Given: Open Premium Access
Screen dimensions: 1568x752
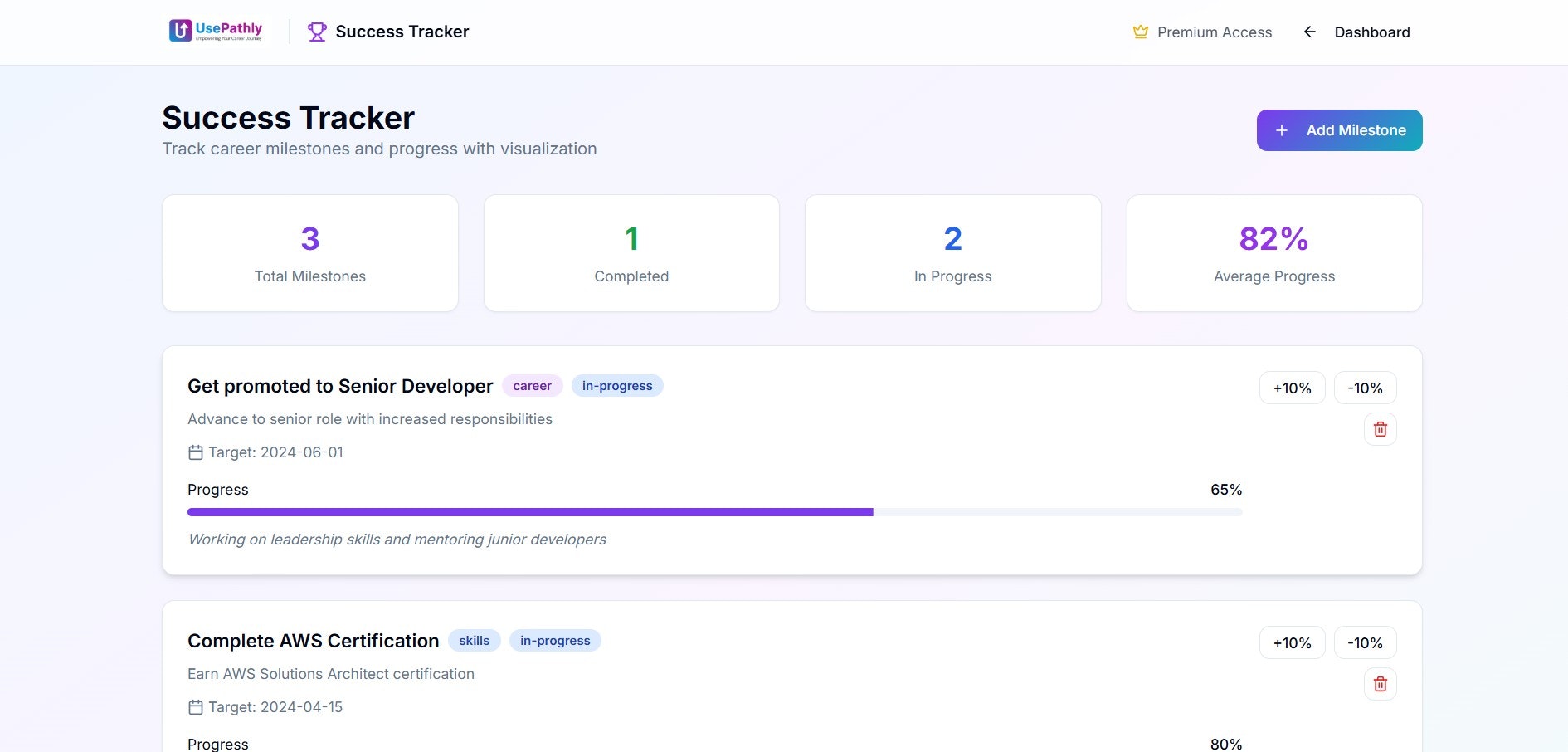Looking at the screenshot, I should coord(1202,32).
